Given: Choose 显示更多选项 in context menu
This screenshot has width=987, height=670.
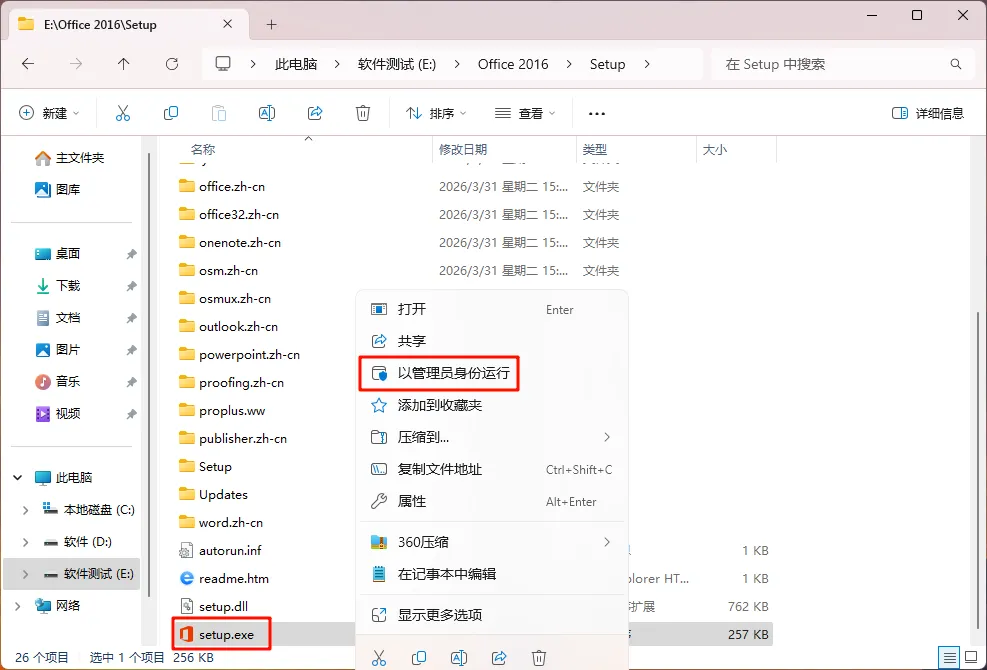Looking at the screenshot, I should 492,615.
